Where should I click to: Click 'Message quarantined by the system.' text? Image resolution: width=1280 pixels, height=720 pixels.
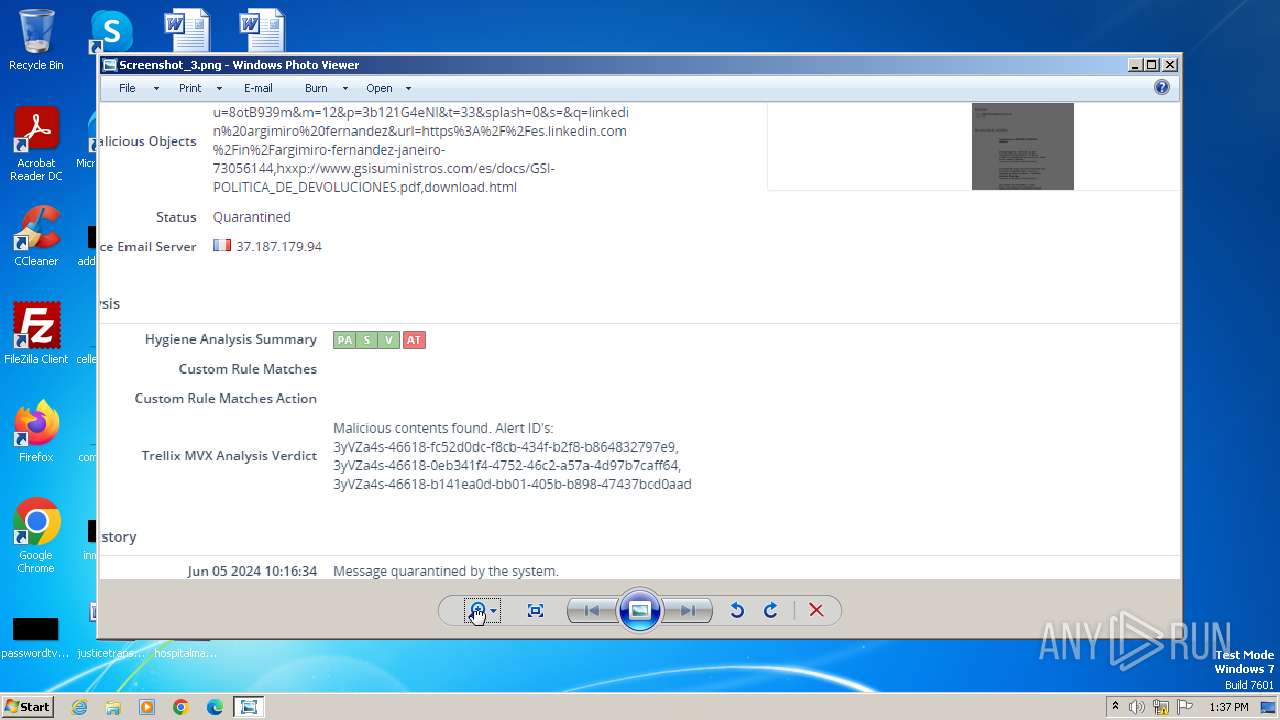pyautogui.click(x=446, y=571)
